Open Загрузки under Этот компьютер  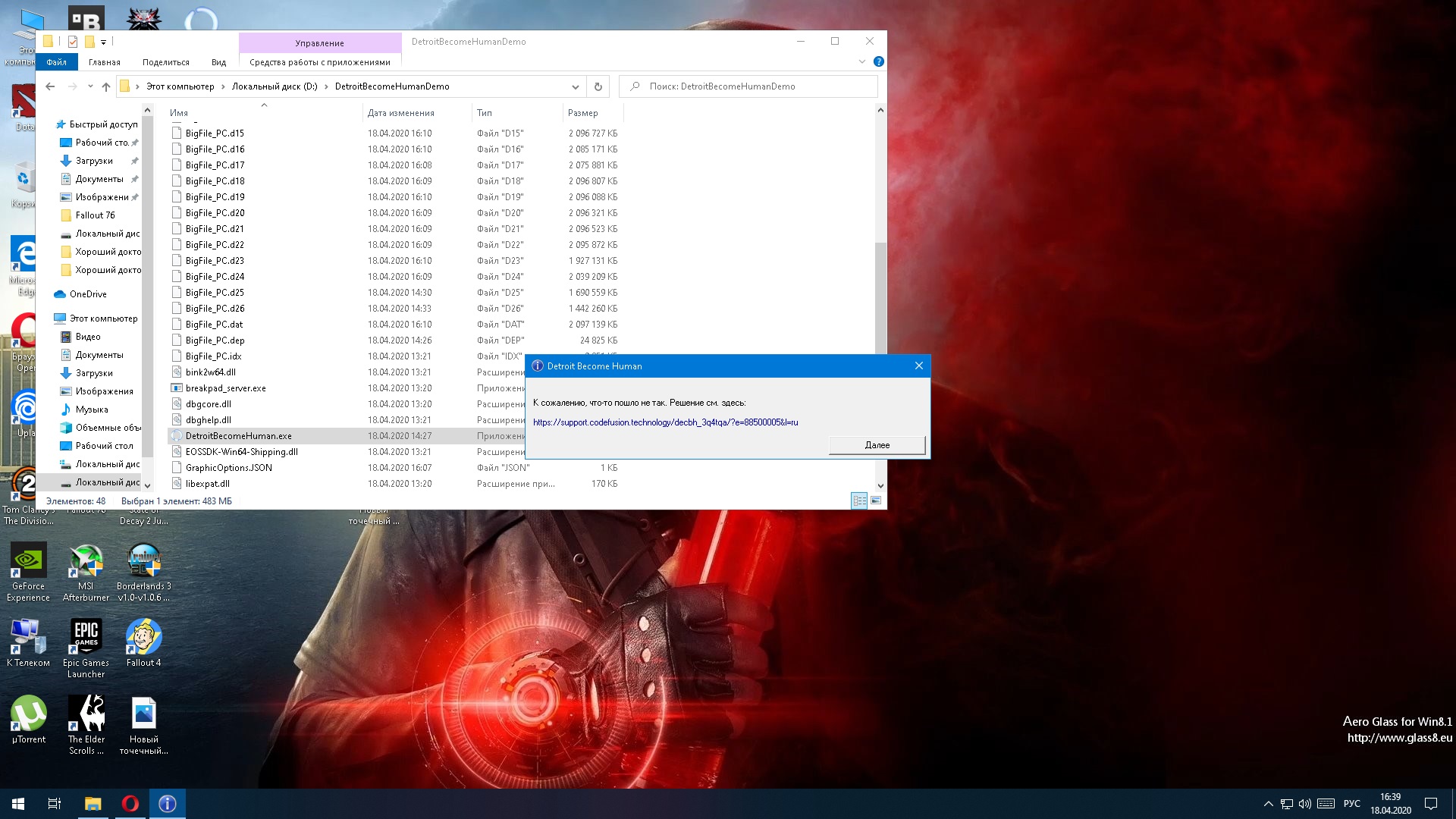(x=94, y=373)
